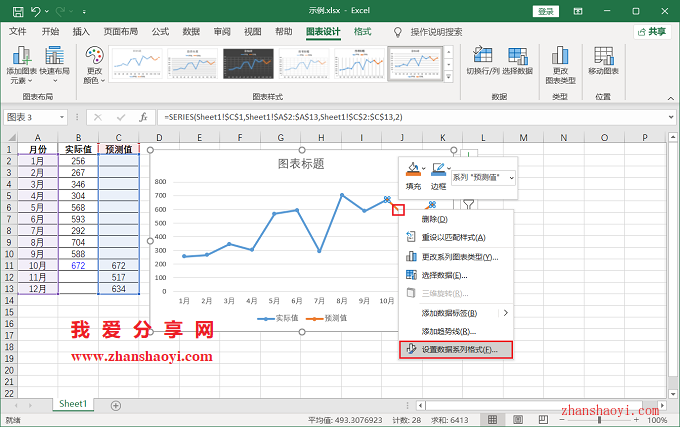Click the formula bar confirm checkmark icon
Image resolution: width=680 pixels, height=427 pixels.
[121, 117]
